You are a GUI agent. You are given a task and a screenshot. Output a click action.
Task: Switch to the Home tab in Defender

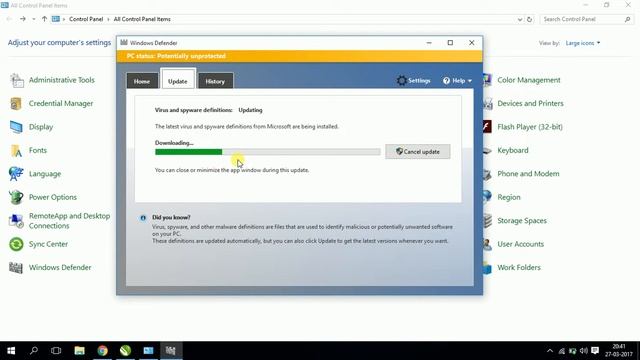click(142, 81)
